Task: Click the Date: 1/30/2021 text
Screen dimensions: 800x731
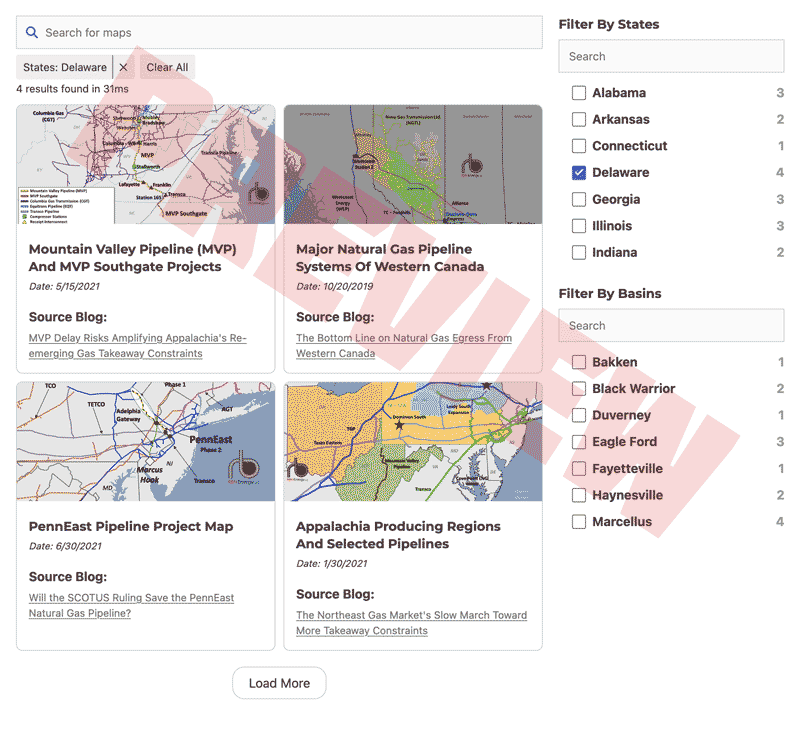Action: (x=332, y=564)
